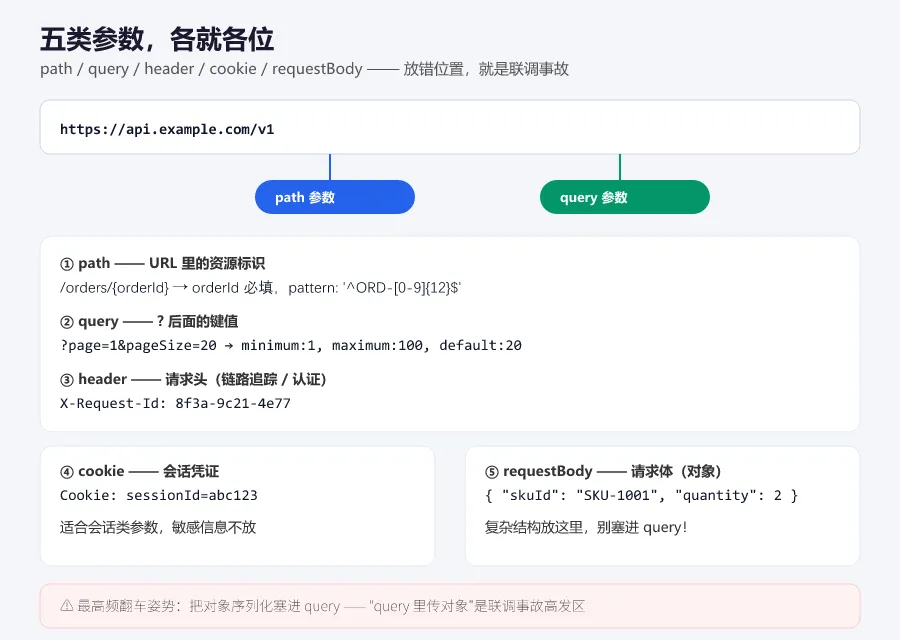Click heading "③ header —— 请求头"

coord(193,379)
